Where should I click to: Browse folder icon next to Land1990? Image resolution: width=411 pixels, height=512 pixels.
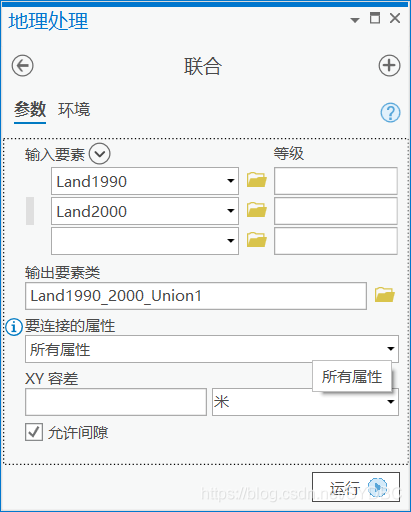[x=256, y=180]
